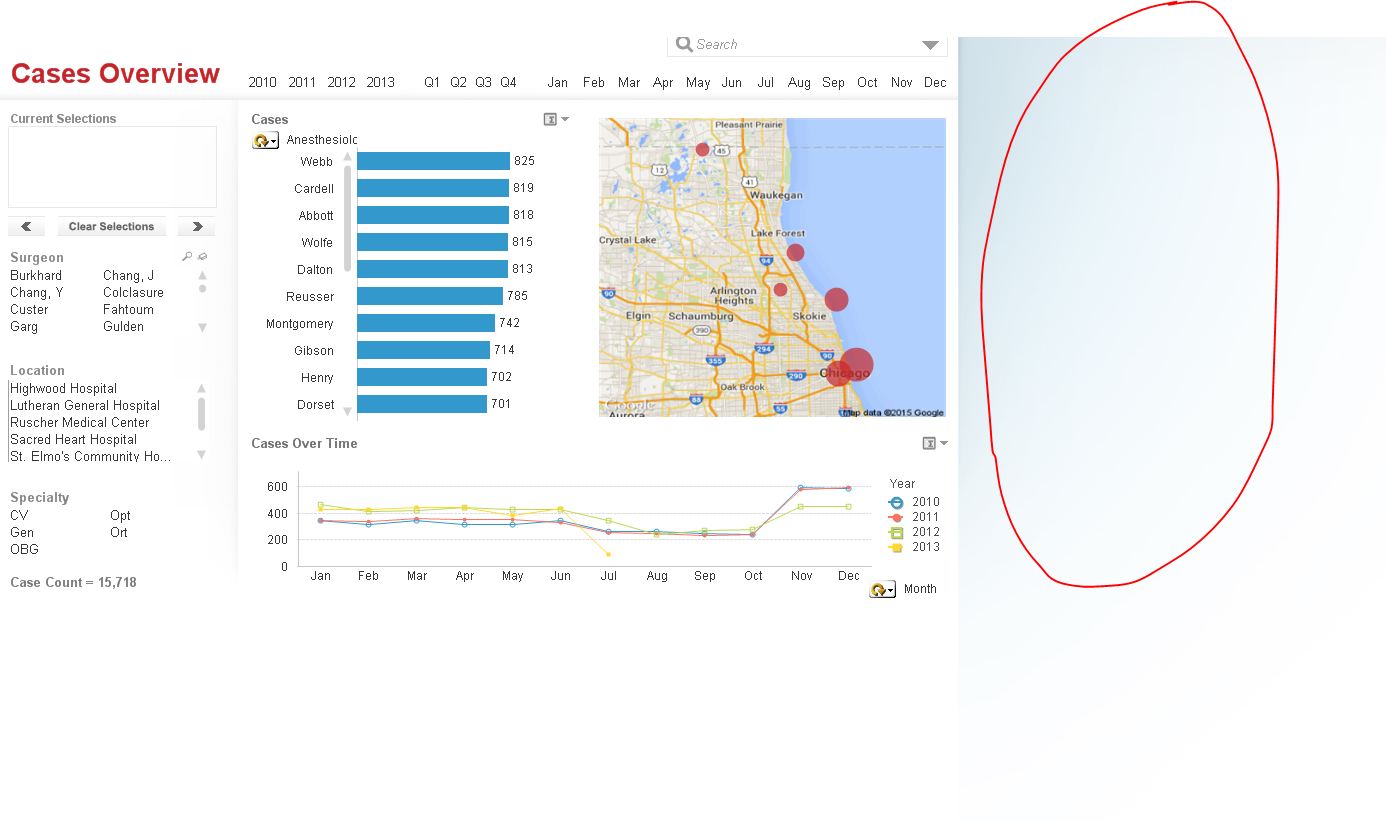Select the Gen specialty
Image resolution: width=1386 pixels, height=821 pixels.
pyautogui.click(x=22, y=532)
